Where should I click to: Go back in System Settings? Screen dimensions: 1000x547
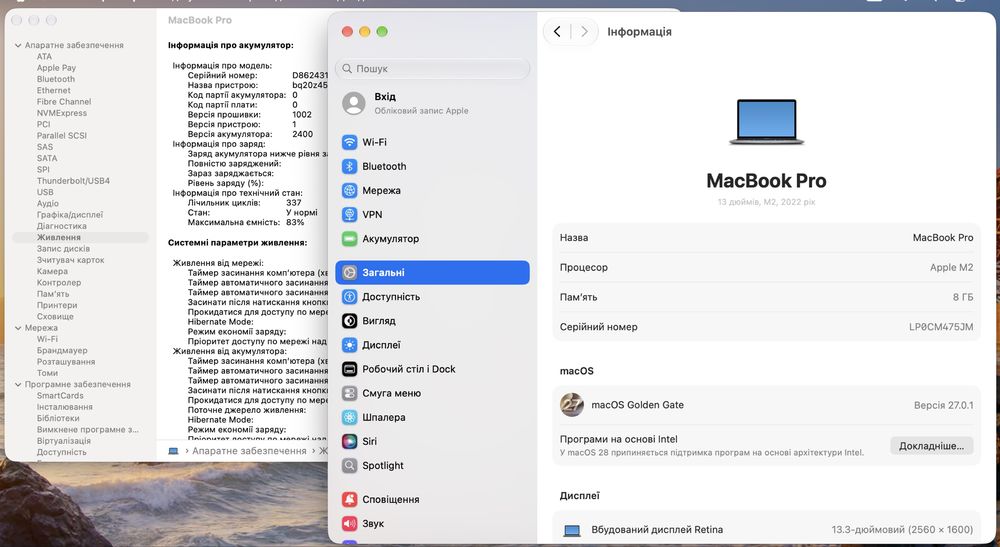(557, 32)
